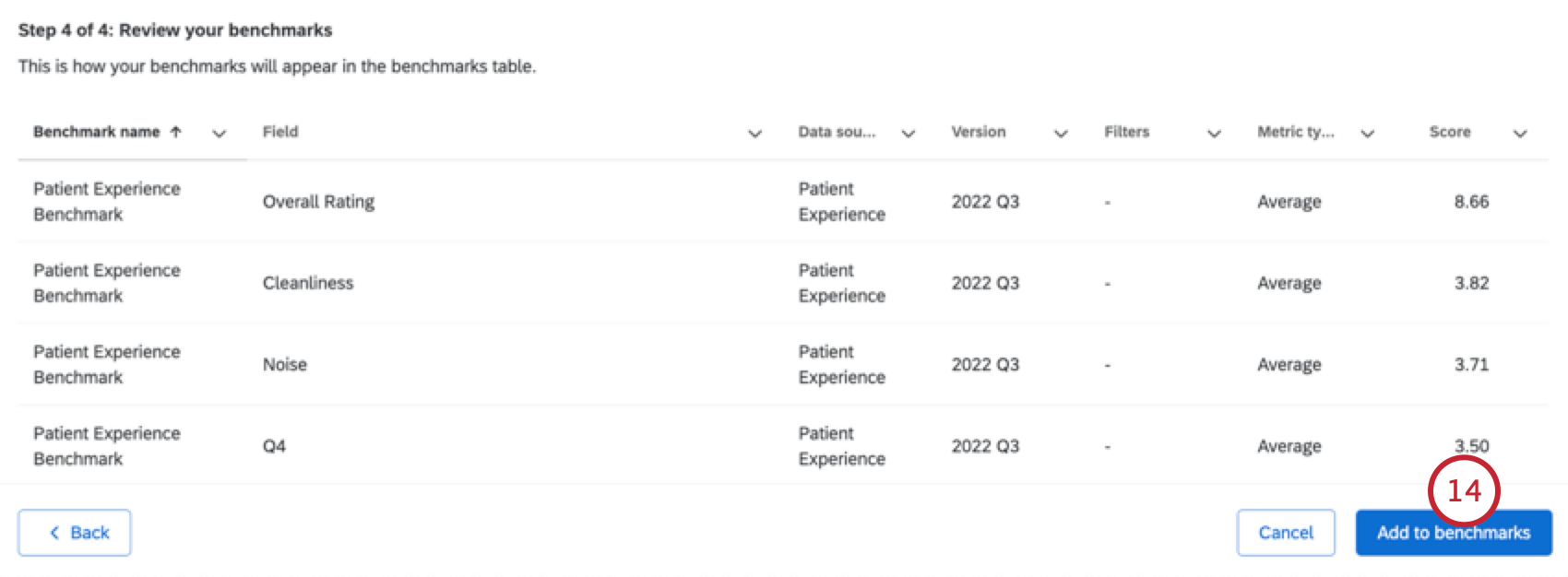Click the Back button
The image size is (1568, 577).
pos(75,533)
